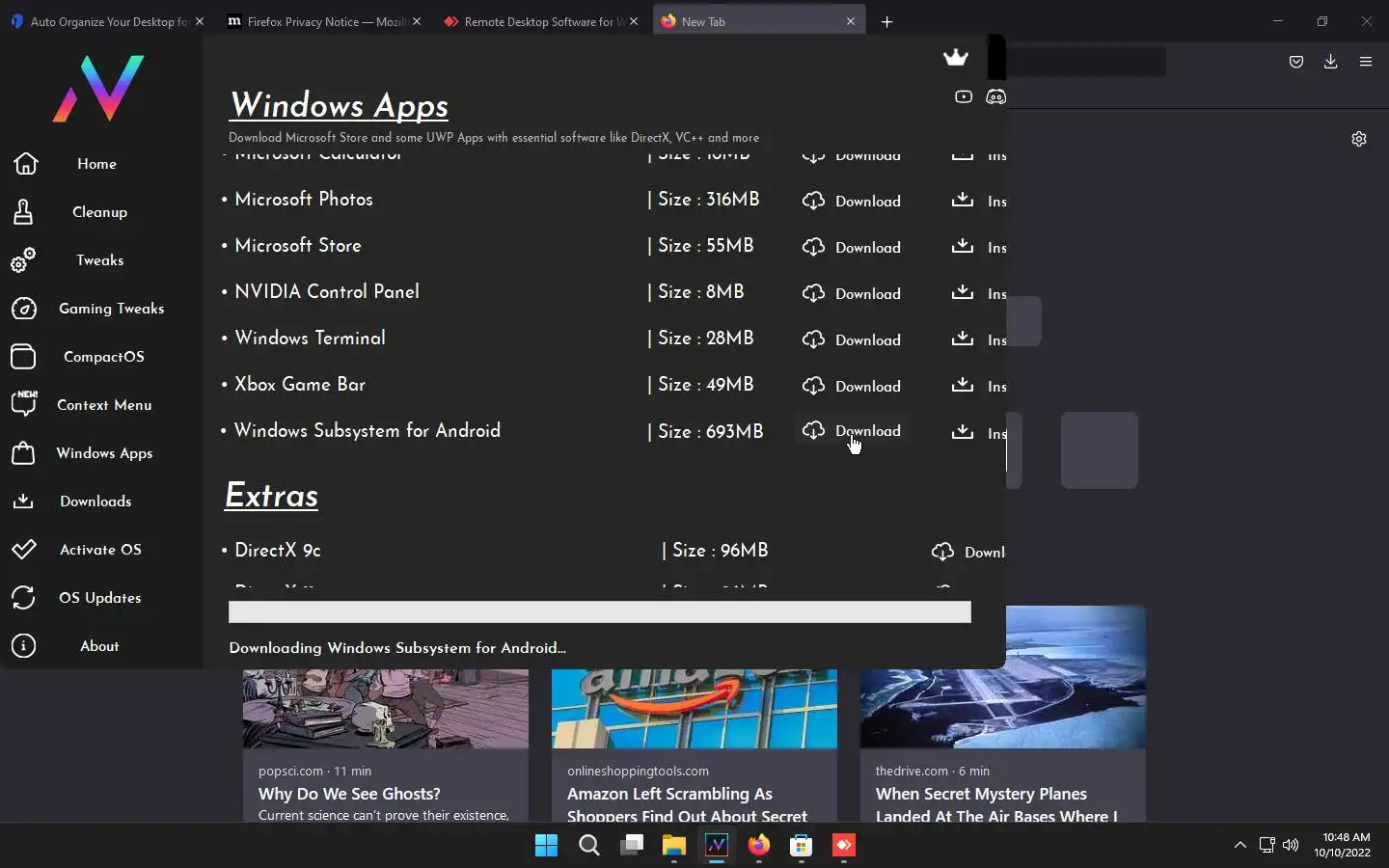Open 'Why Do We See Ghosts?' article
Image resolution: width=1389 pixels, height=868 pixels.
point(349,794)
